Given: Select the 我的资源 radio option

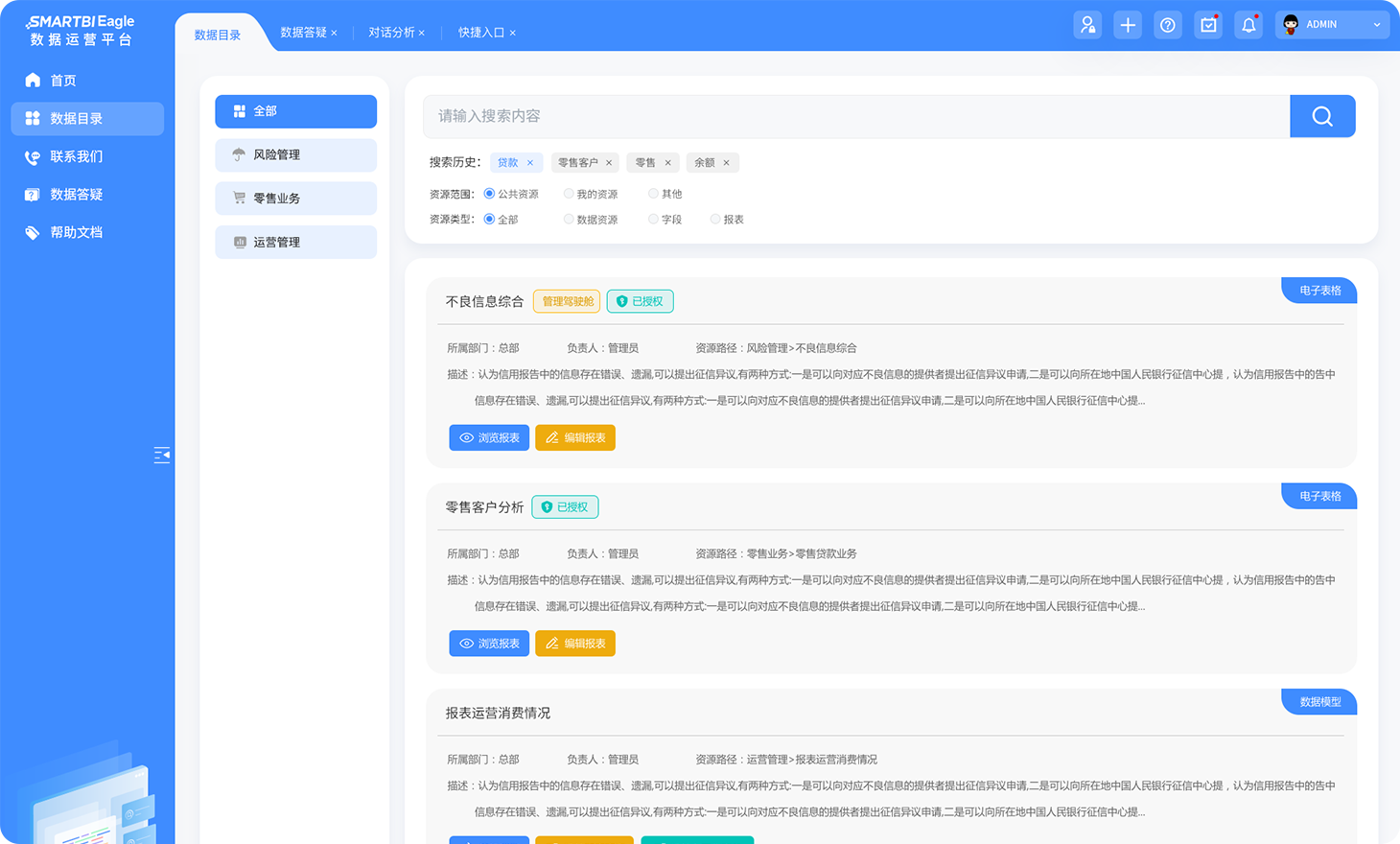Looking at the screenshot, I should click(x=569, y=194).
